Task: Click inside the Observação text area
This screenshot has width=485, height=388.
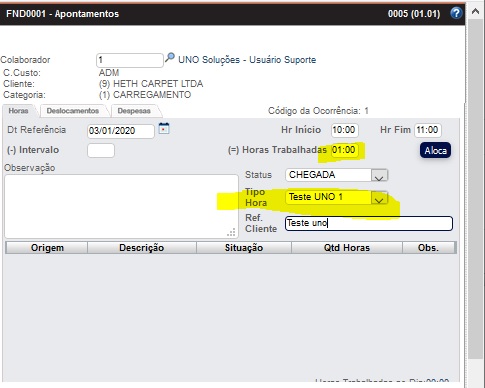Action: tap(121, 206)
